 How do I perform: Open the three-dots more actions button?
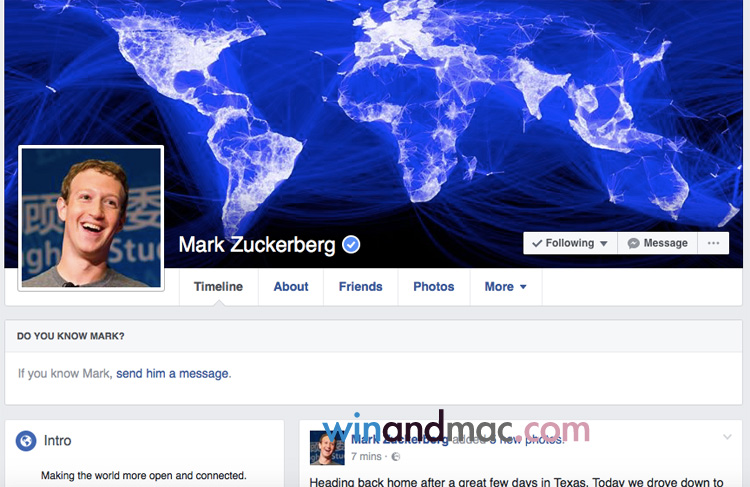(x=713, y=243)
